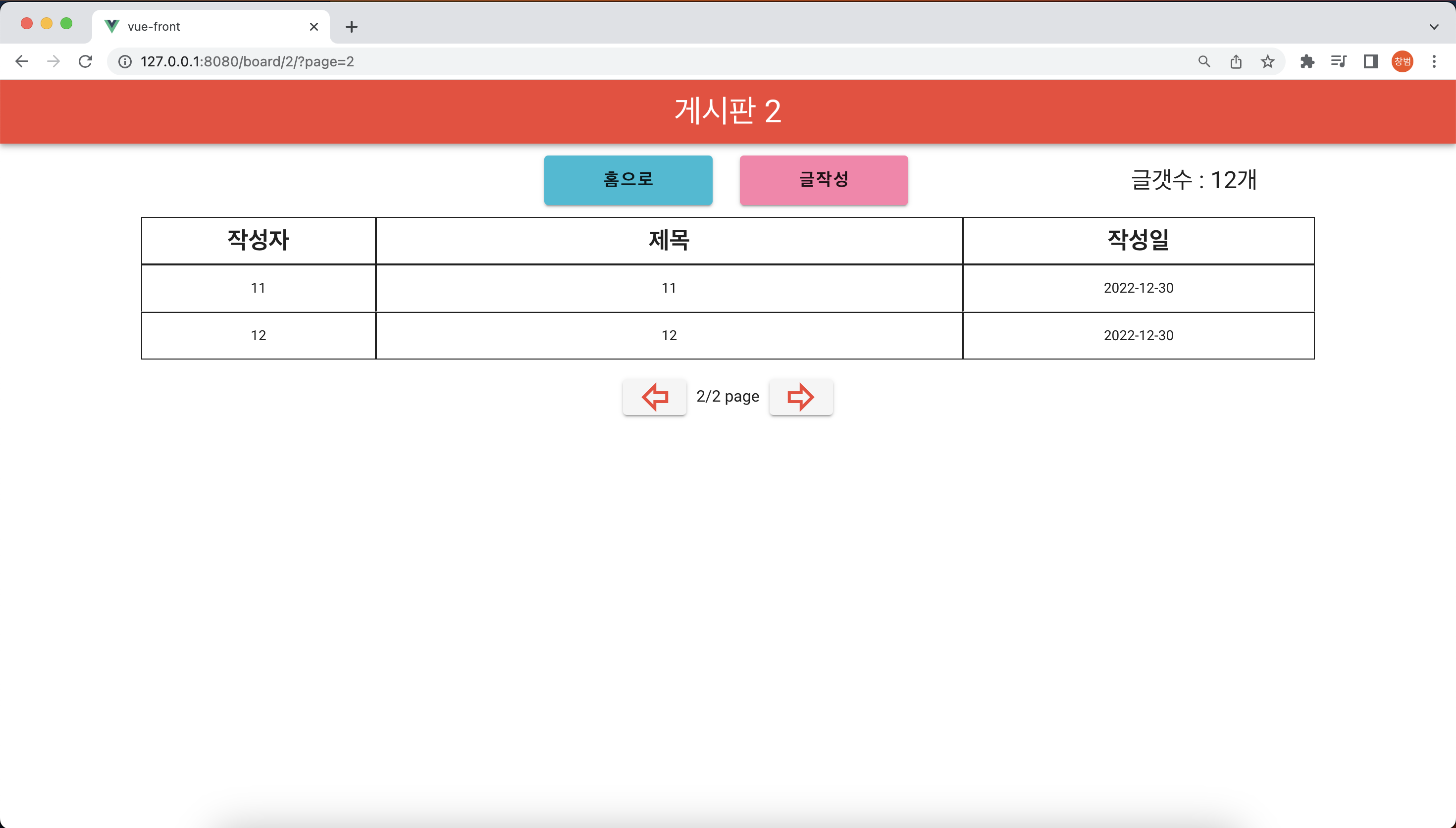The image size is (1456, 828).
Task: Click the 홈으로 button
Action: [x=627, y=180]
